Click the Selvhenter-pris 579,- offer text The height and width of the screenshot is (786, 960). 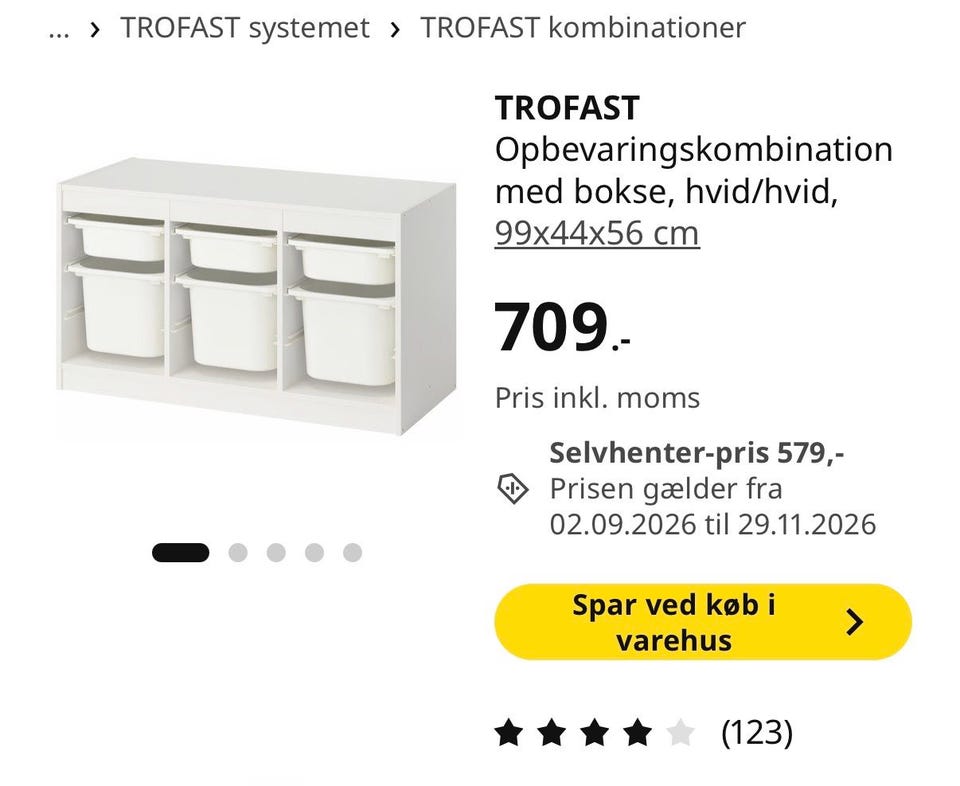click(697, 453)
